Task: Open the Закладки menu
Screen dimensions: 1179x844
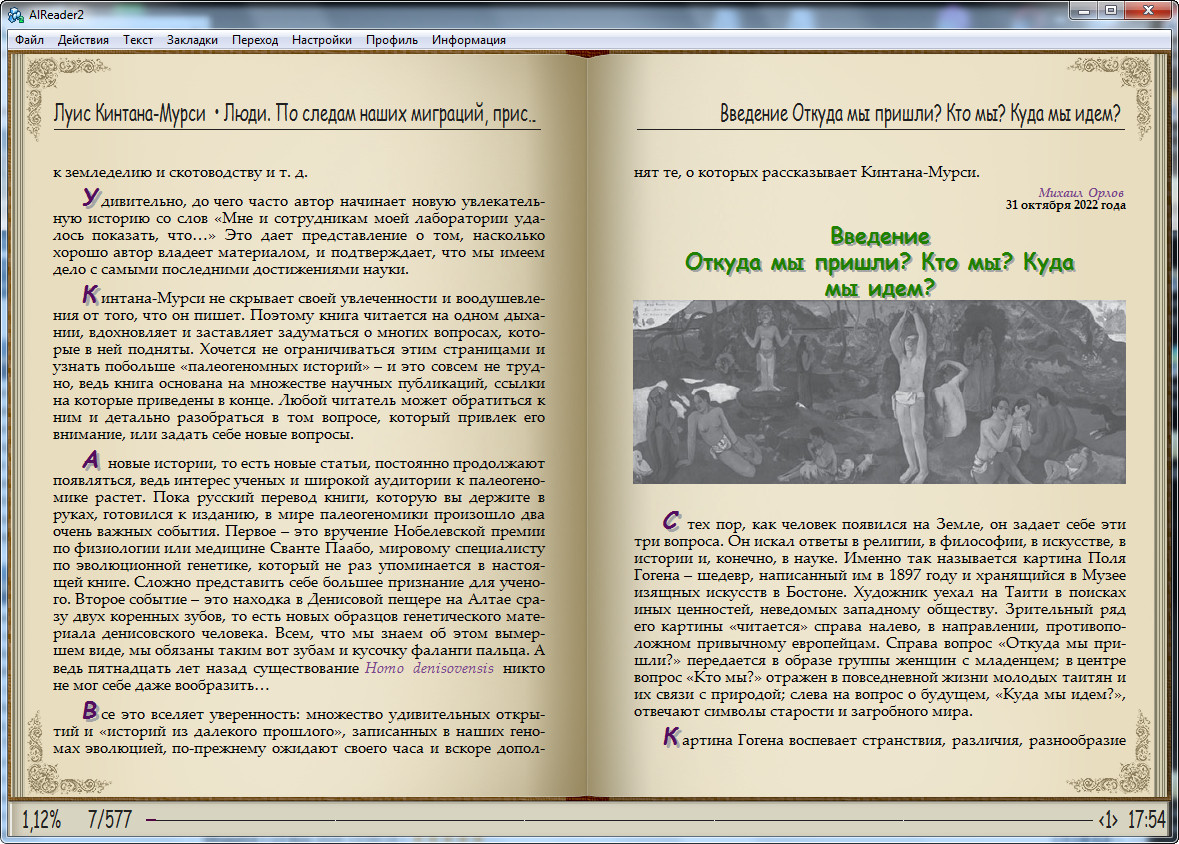Action: click(192, 40)
